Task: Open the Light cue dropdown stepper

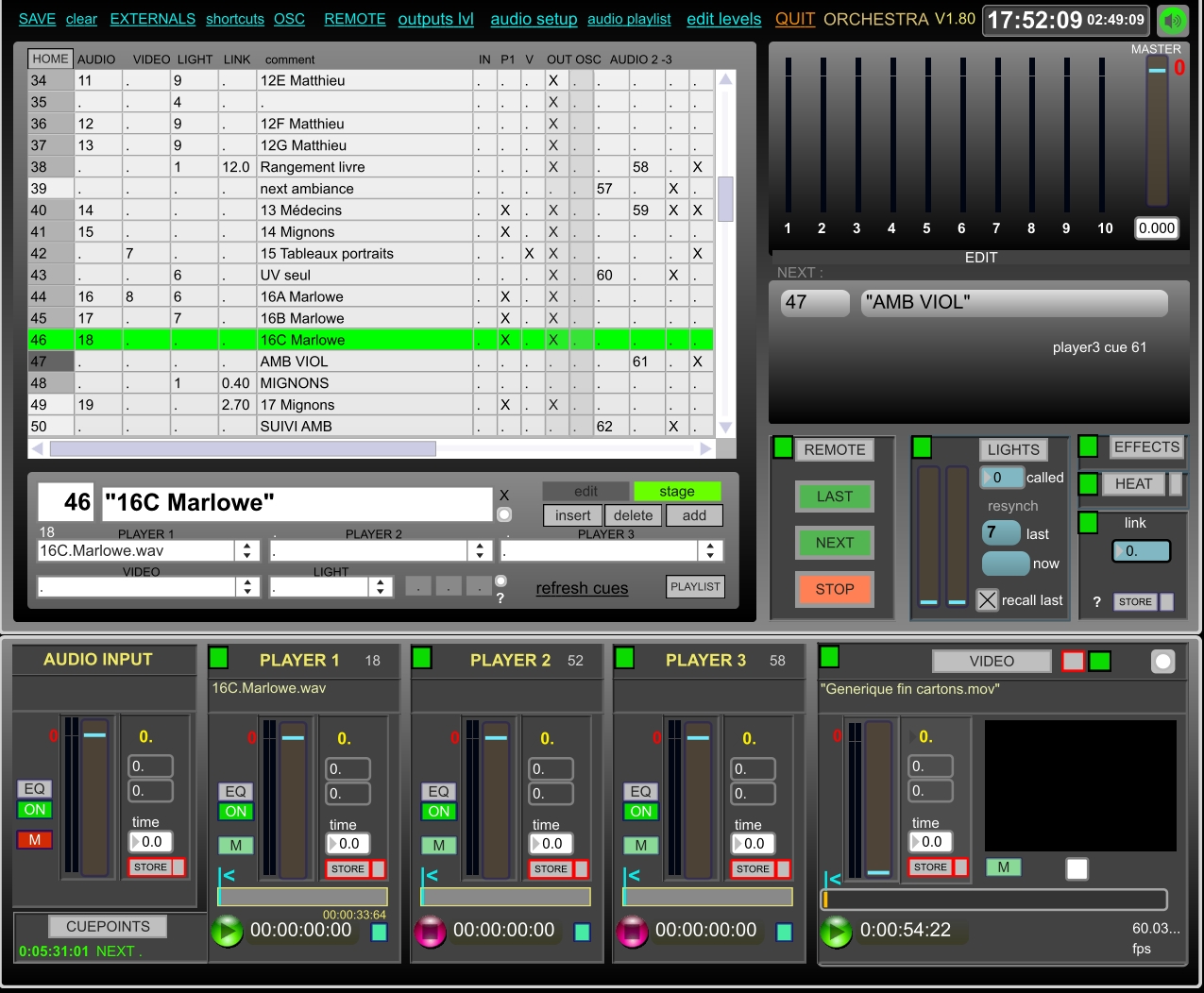Action: point(380,587)
